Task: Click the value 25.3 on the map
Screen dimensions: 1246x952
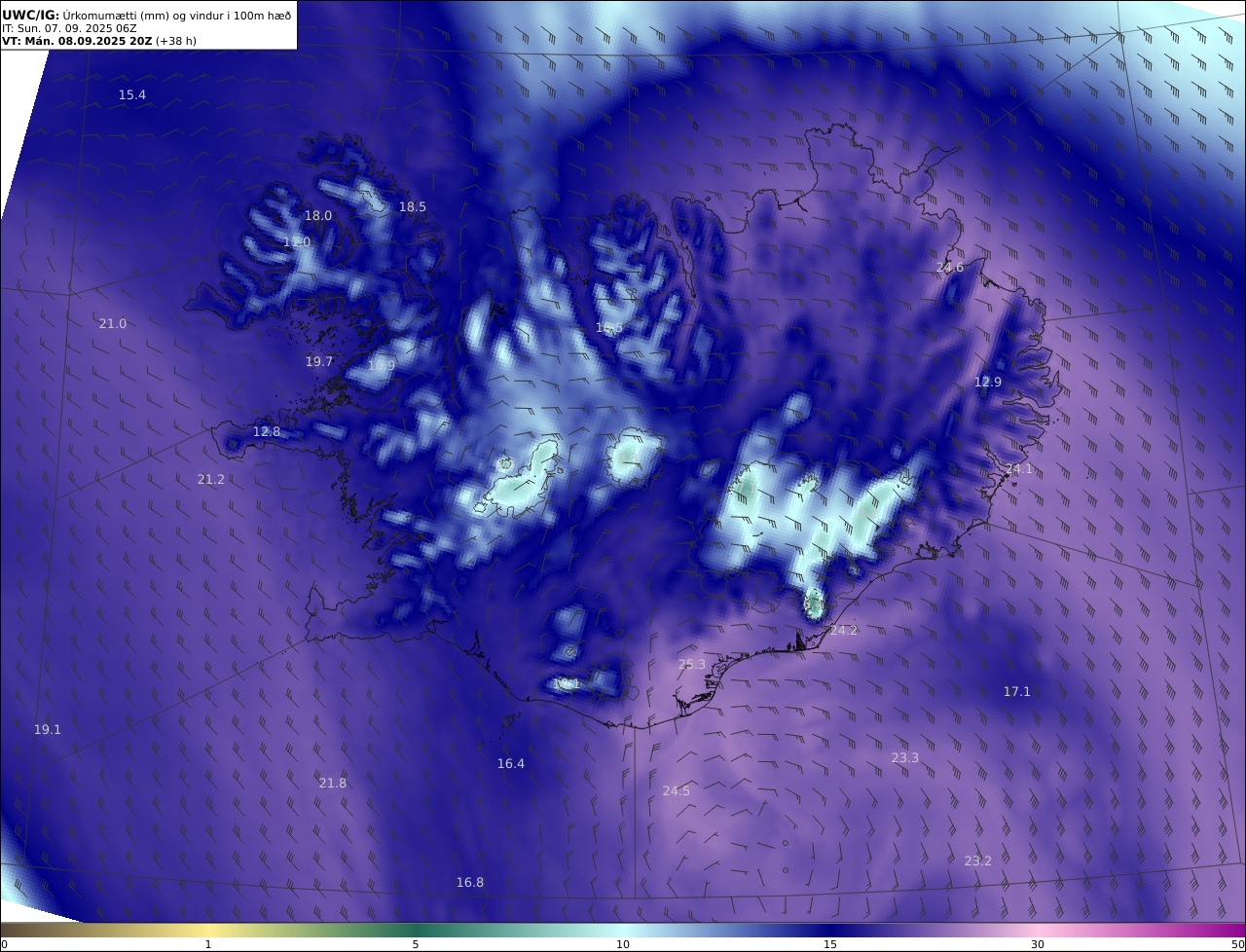Action: pyautogui.click(x=692, y=664)
